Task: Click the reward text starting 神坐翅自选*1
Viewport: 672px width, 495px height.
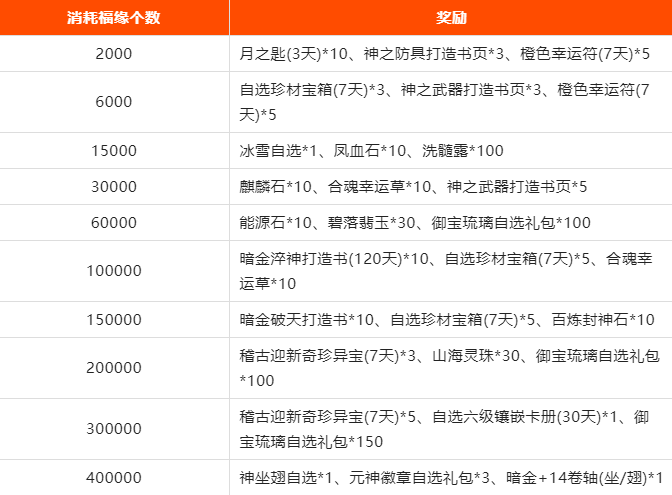Action: pyautogui.click(x=451, y=477)
